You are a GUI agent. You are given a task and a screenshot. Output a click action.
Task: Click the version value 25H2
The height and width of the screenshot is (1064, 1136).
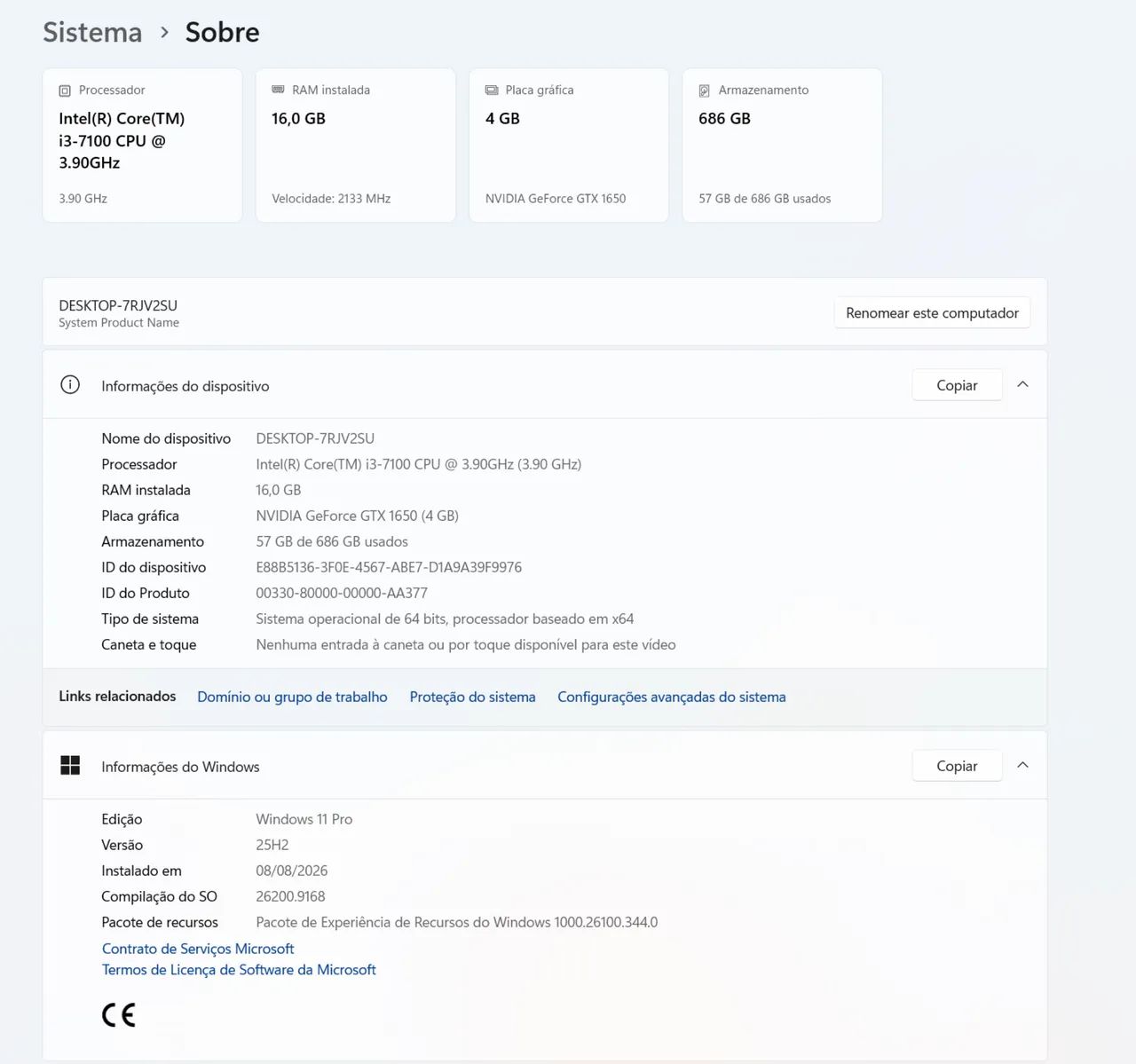point(272,845)
